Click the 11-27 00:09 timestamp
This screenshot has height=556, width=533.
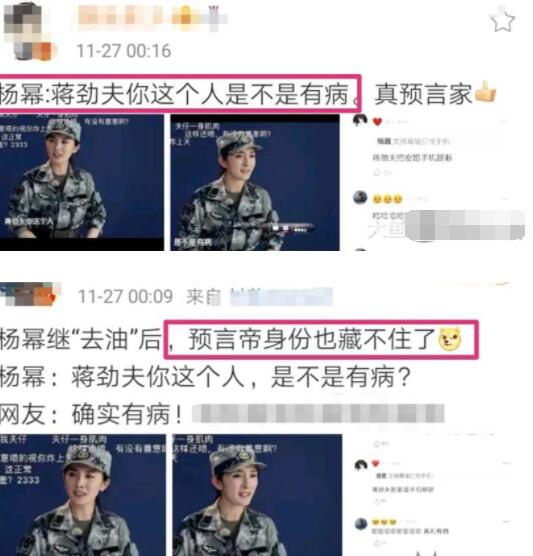coord(125,296)
